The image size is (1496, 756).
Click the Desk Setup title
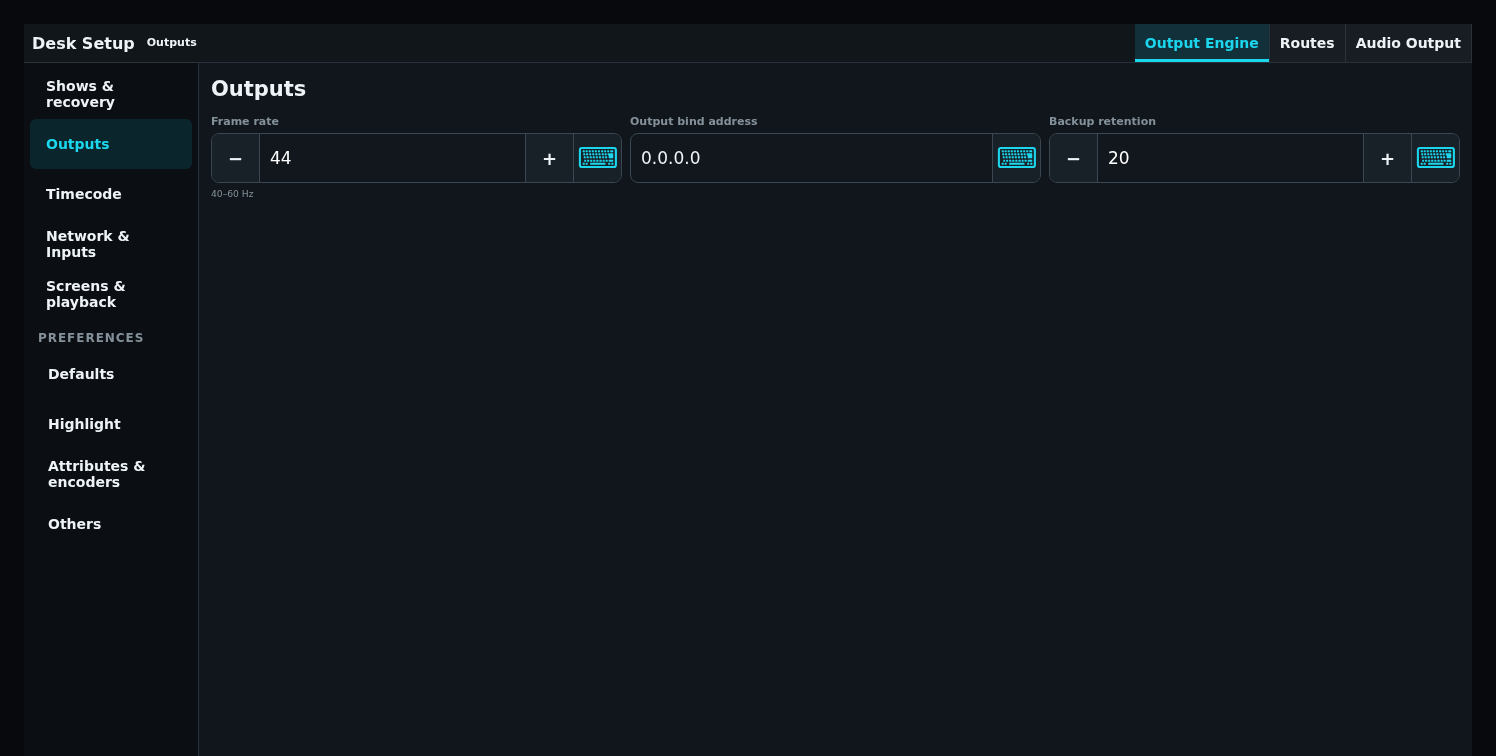click(83, 43)
